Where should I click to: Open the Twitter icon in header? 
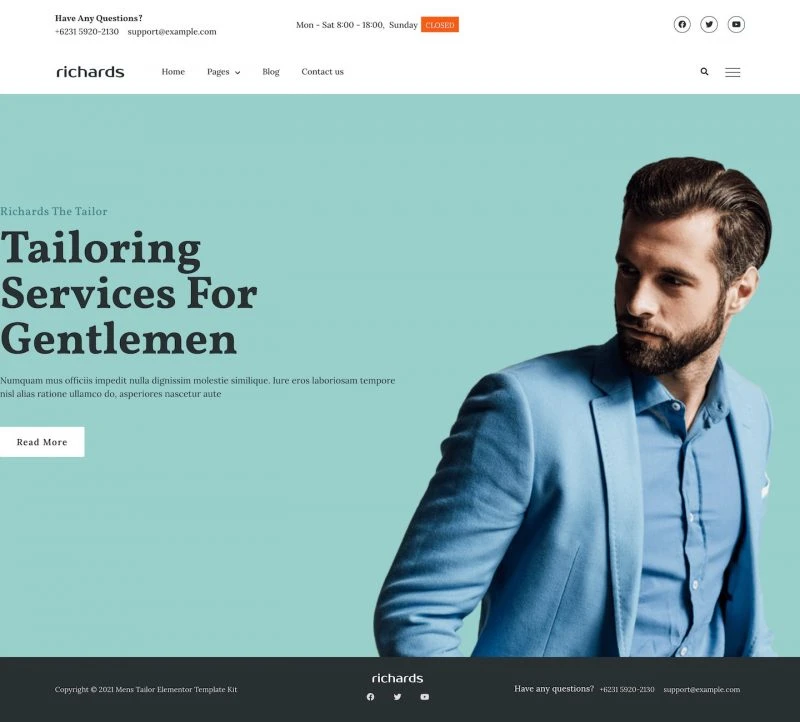[709, 24]
